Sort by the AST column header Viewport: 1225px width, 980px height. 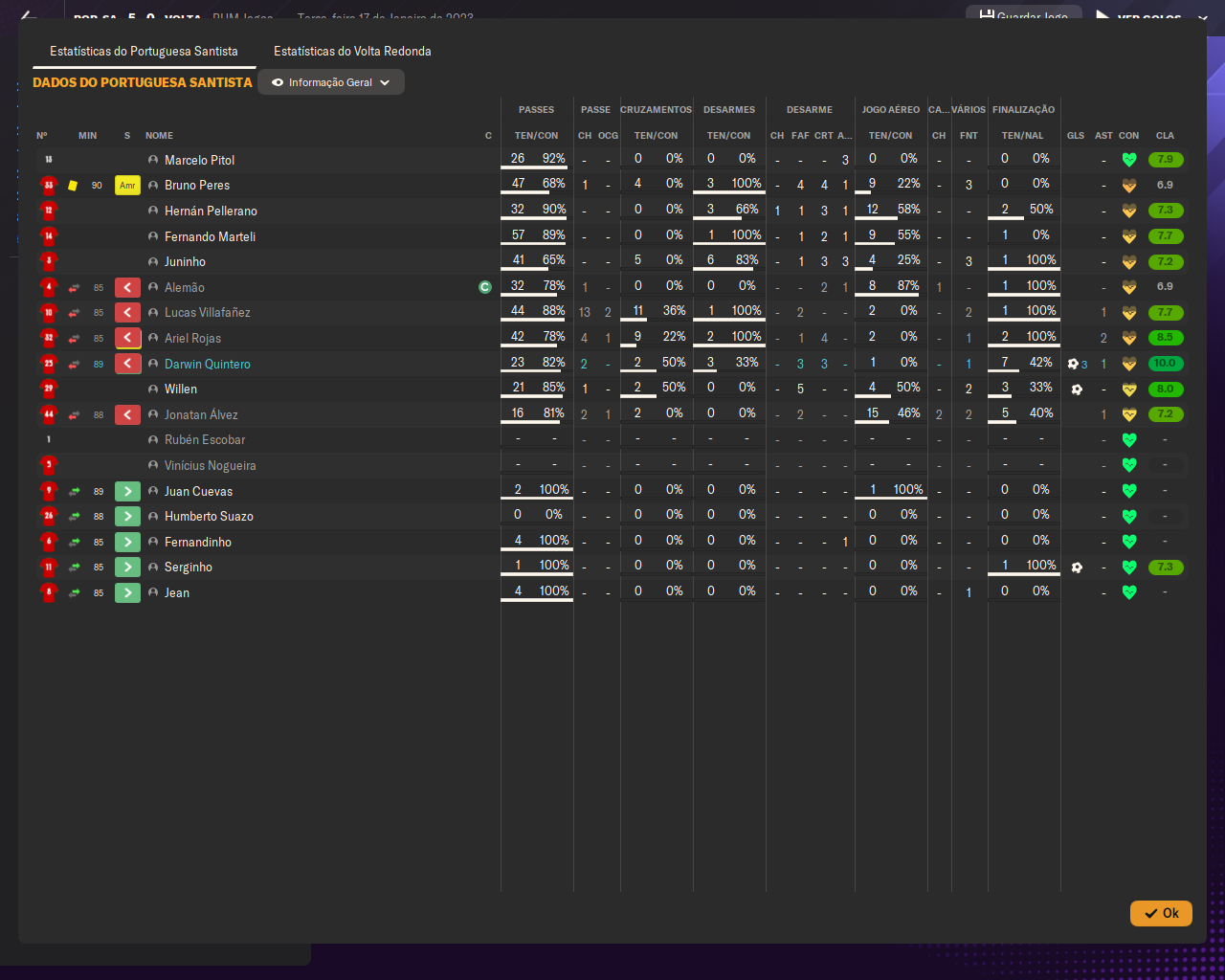(x=1103, y=136)
